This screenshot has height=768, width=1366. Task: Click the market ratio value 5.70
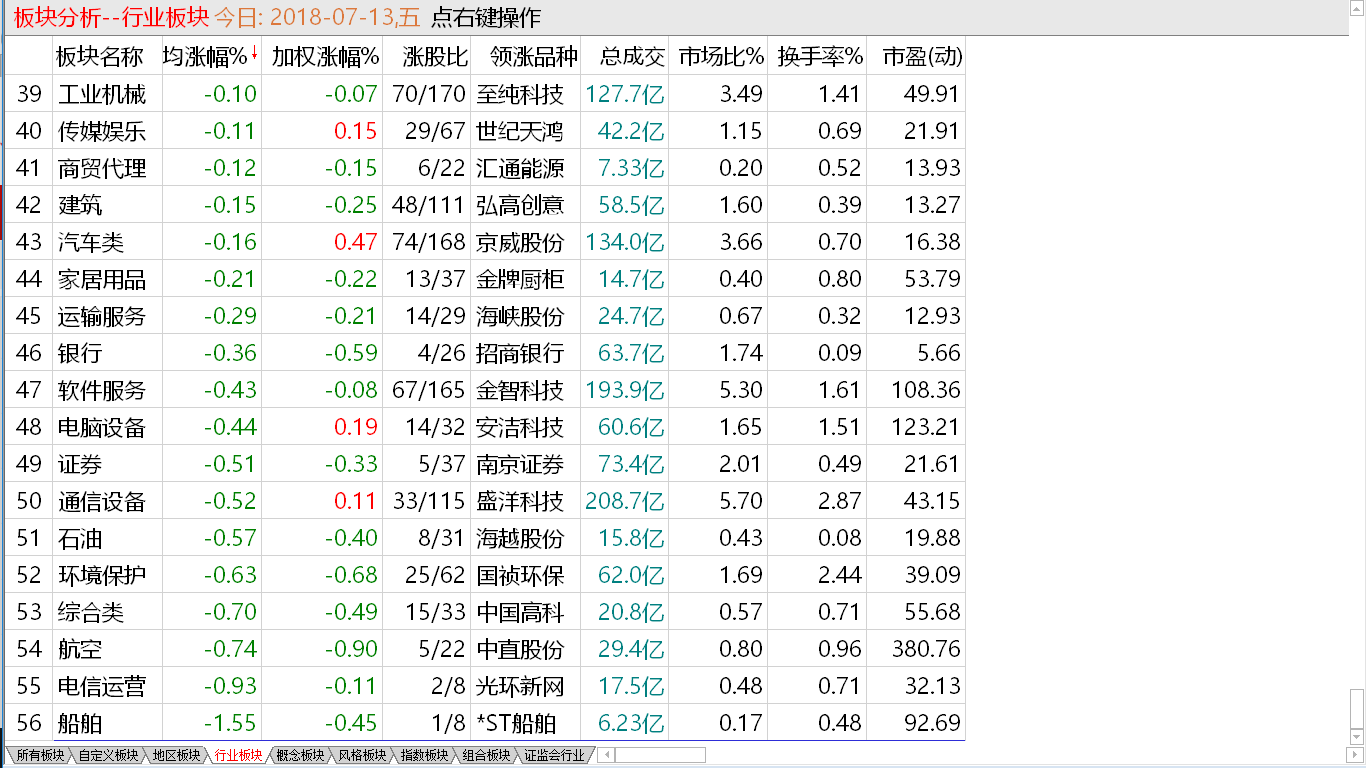tap(741, 501)
